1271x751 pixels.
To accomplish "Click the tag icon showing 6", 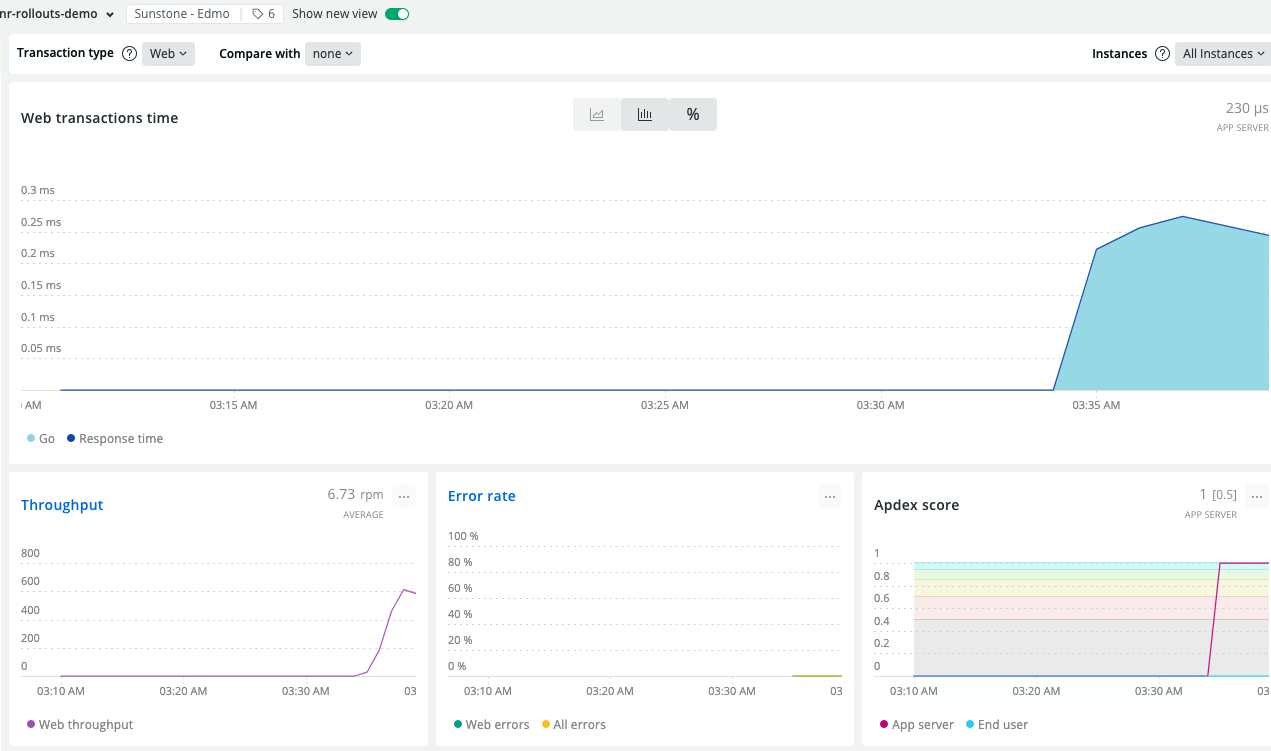I will 263,14.
